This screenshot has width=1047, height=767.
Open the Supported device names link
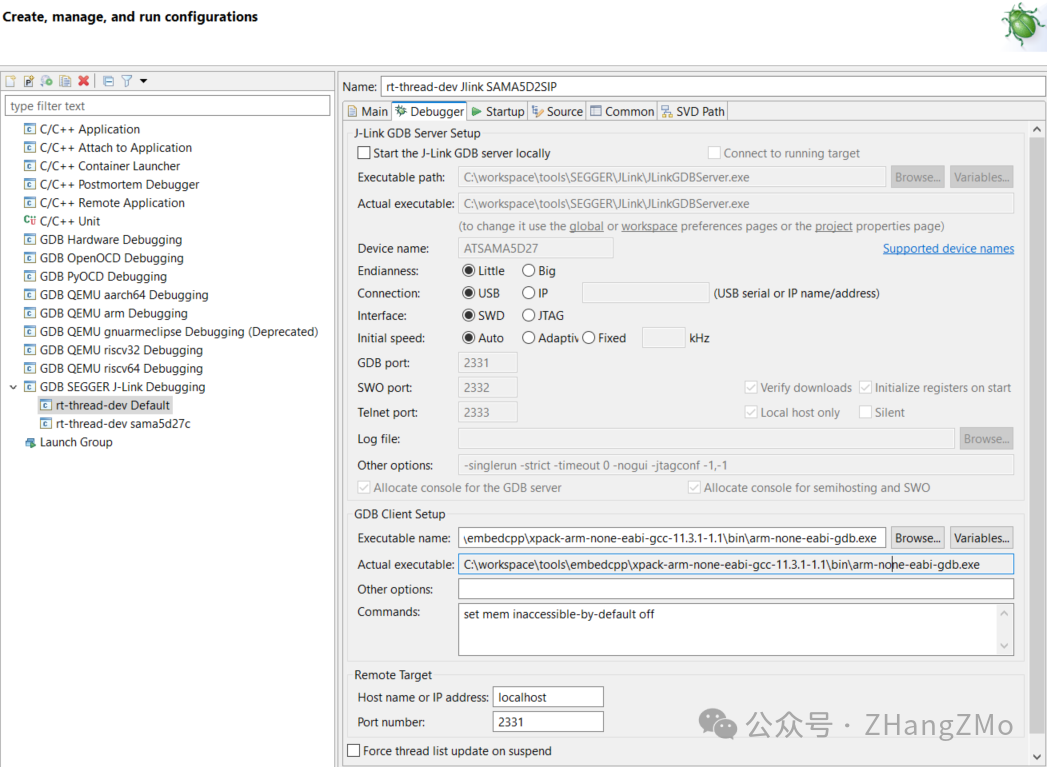pyautogui.click(x=948, y=248)
